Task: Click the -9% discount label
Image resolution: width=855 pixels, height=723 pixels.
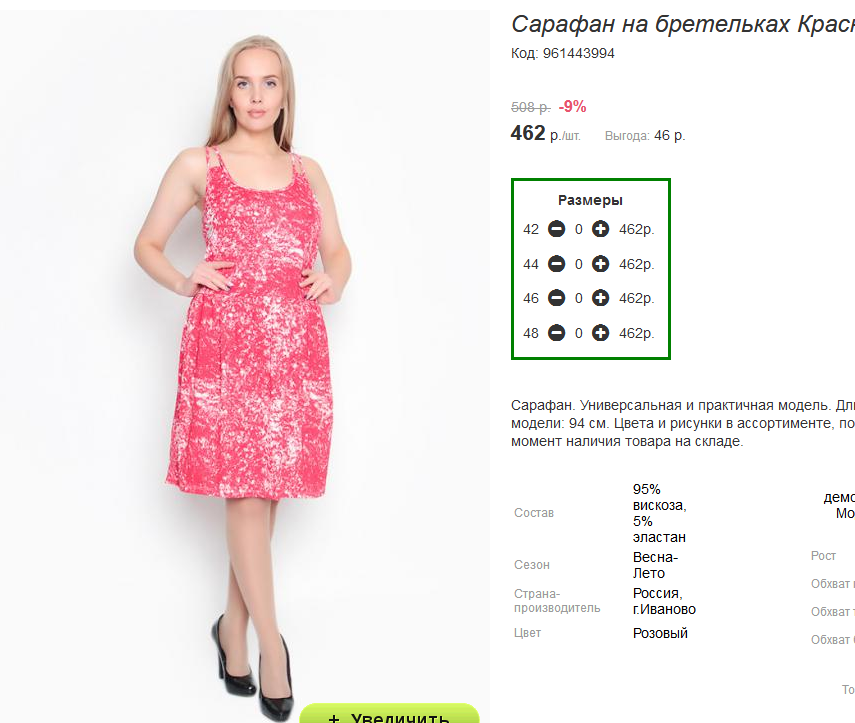Action: coord(572,106)
